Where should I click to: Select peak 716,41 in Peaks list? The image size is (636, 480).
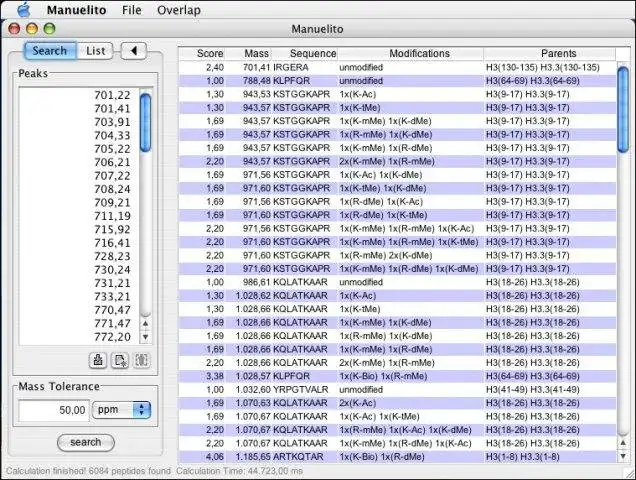(112, 243)
